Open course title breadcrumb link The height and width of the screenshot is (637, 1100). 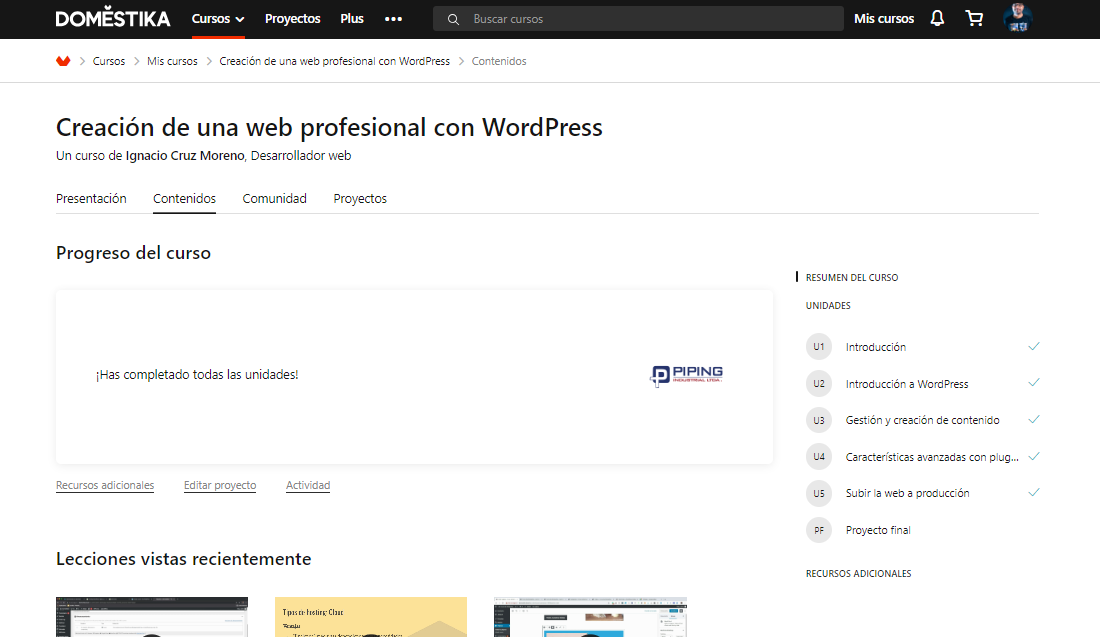(335, 61)
